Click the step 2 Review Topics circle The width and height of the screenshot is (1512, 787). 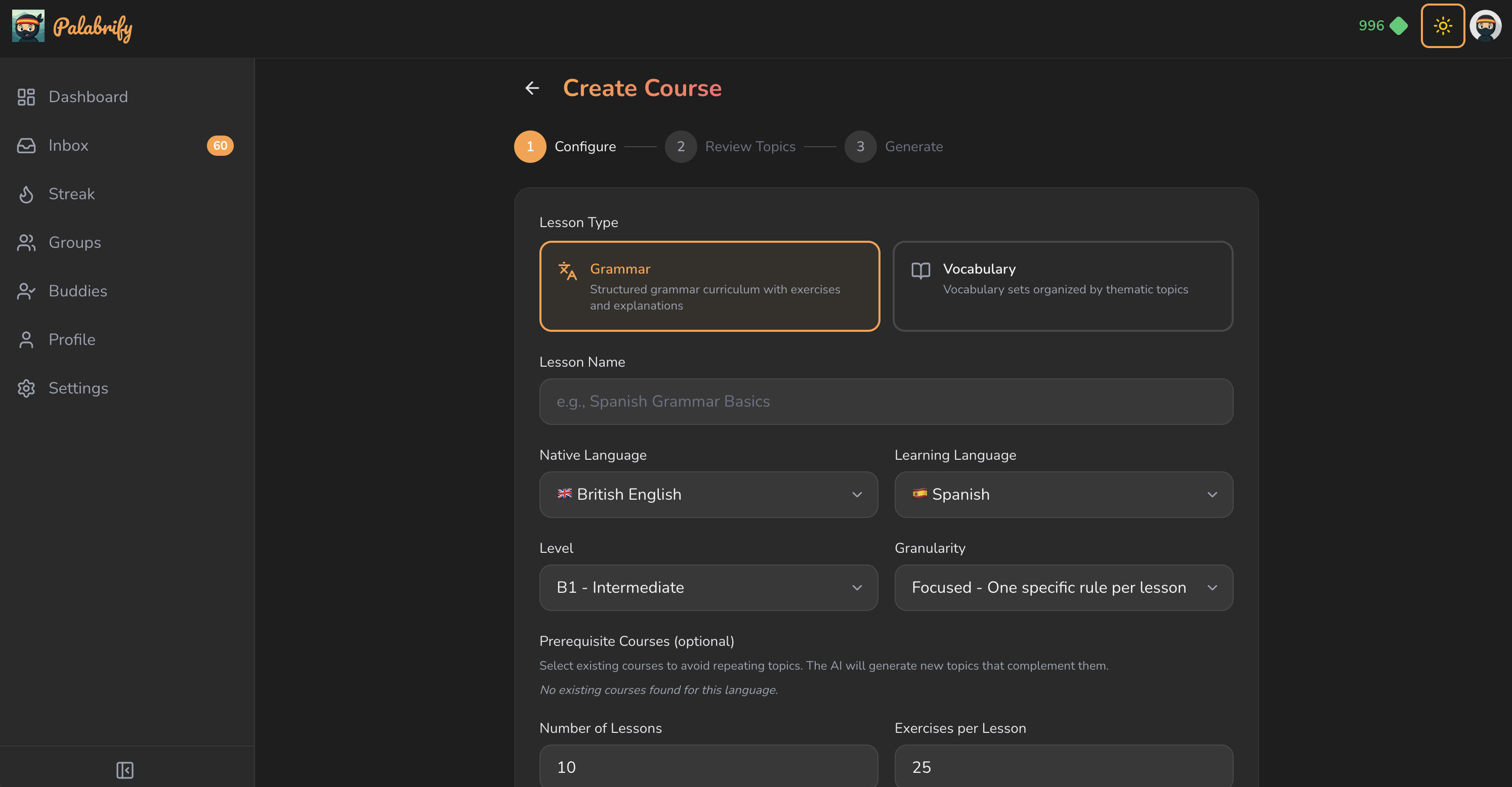(681, 147)
